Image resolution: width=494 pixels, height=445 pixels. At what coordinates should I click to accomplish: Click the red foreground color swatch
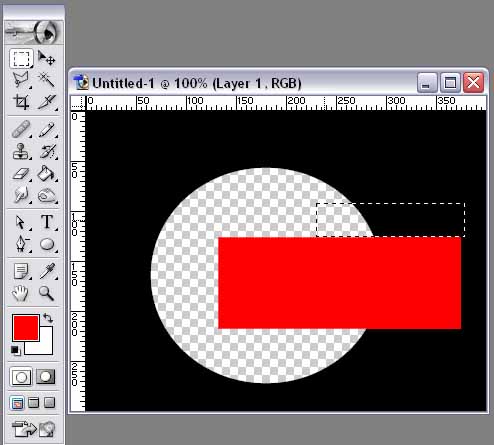tap(25, 328)
